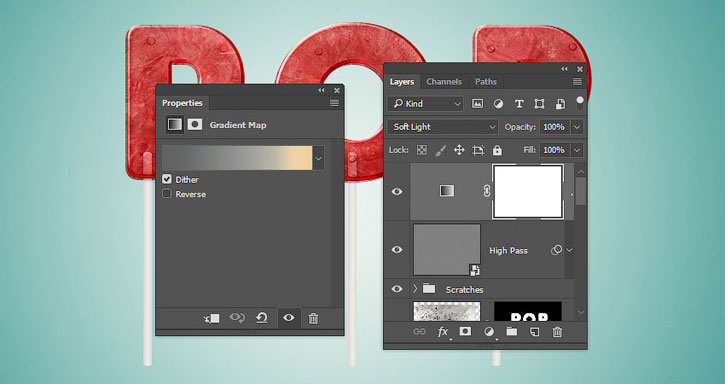This screenshot has width=725, height=384.
Task: Switch to the Layers tab
Action: coord(401,82)
